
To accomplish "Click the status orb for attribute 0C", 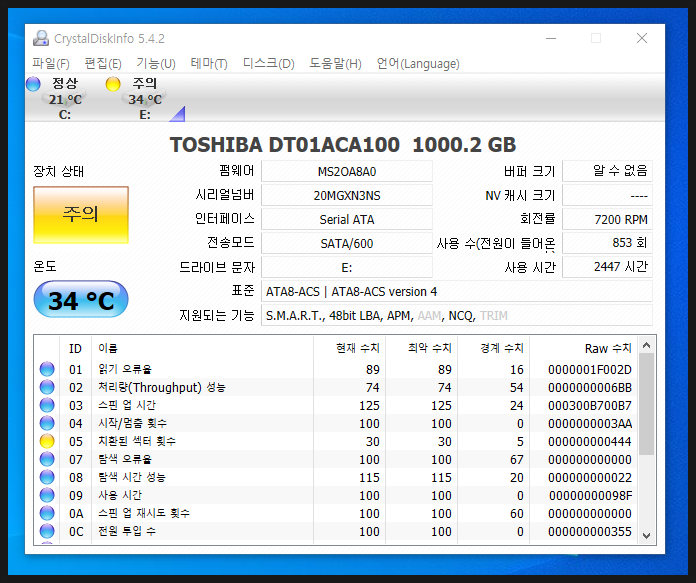I will pos(47,531).
